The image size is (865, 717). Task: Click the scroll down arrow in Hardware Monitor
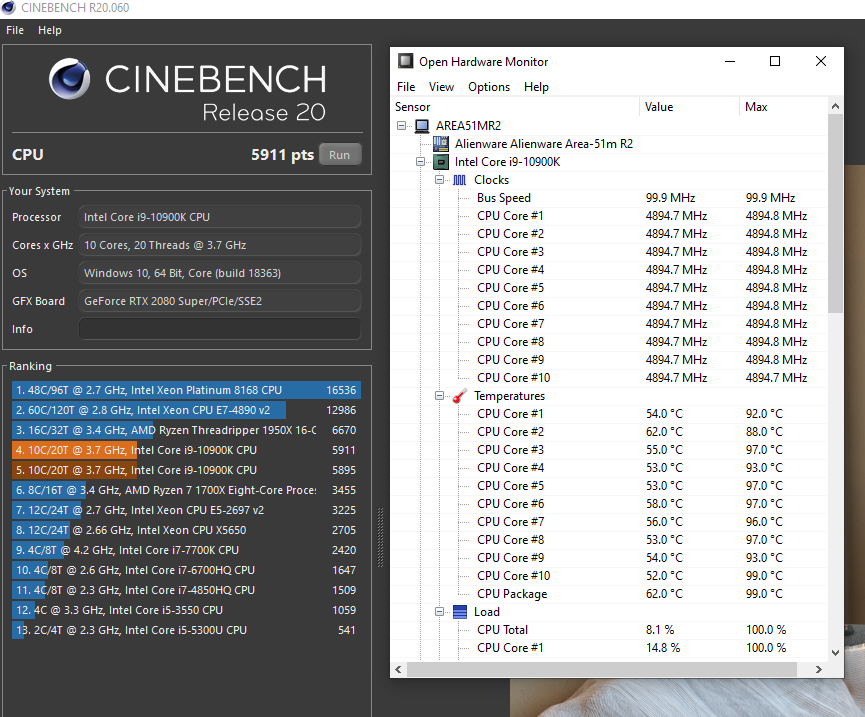pos(835,653)
